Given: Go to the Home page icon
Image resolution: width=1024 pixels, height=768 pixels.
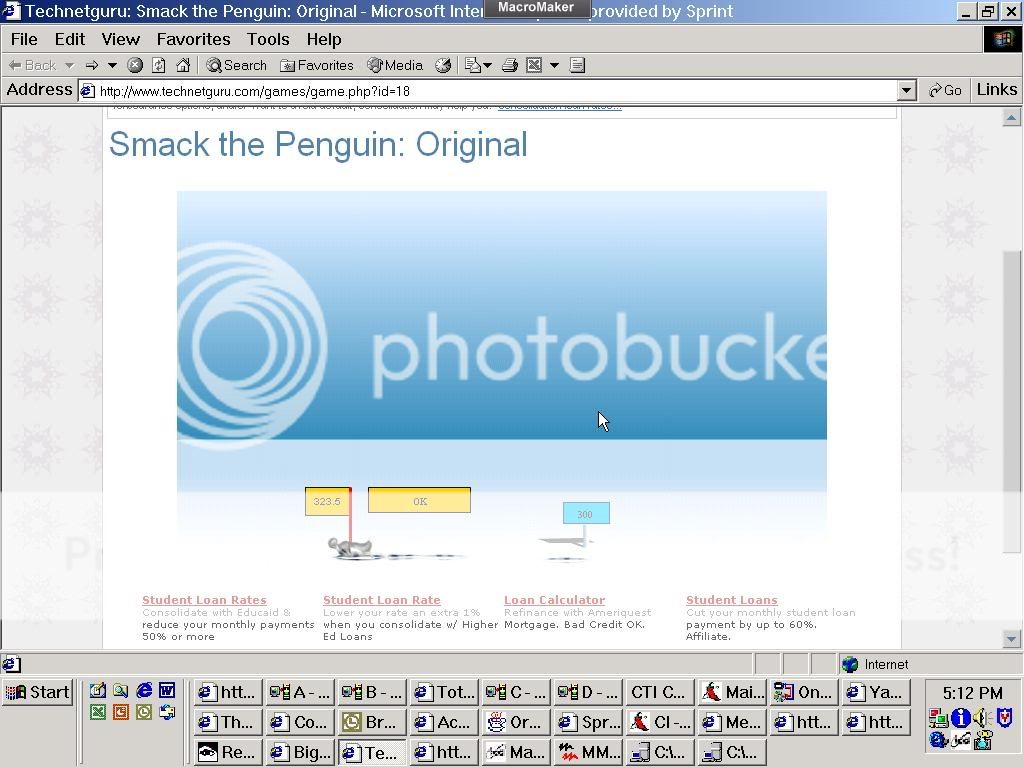Looking at the screenshot, I should 184,65.
